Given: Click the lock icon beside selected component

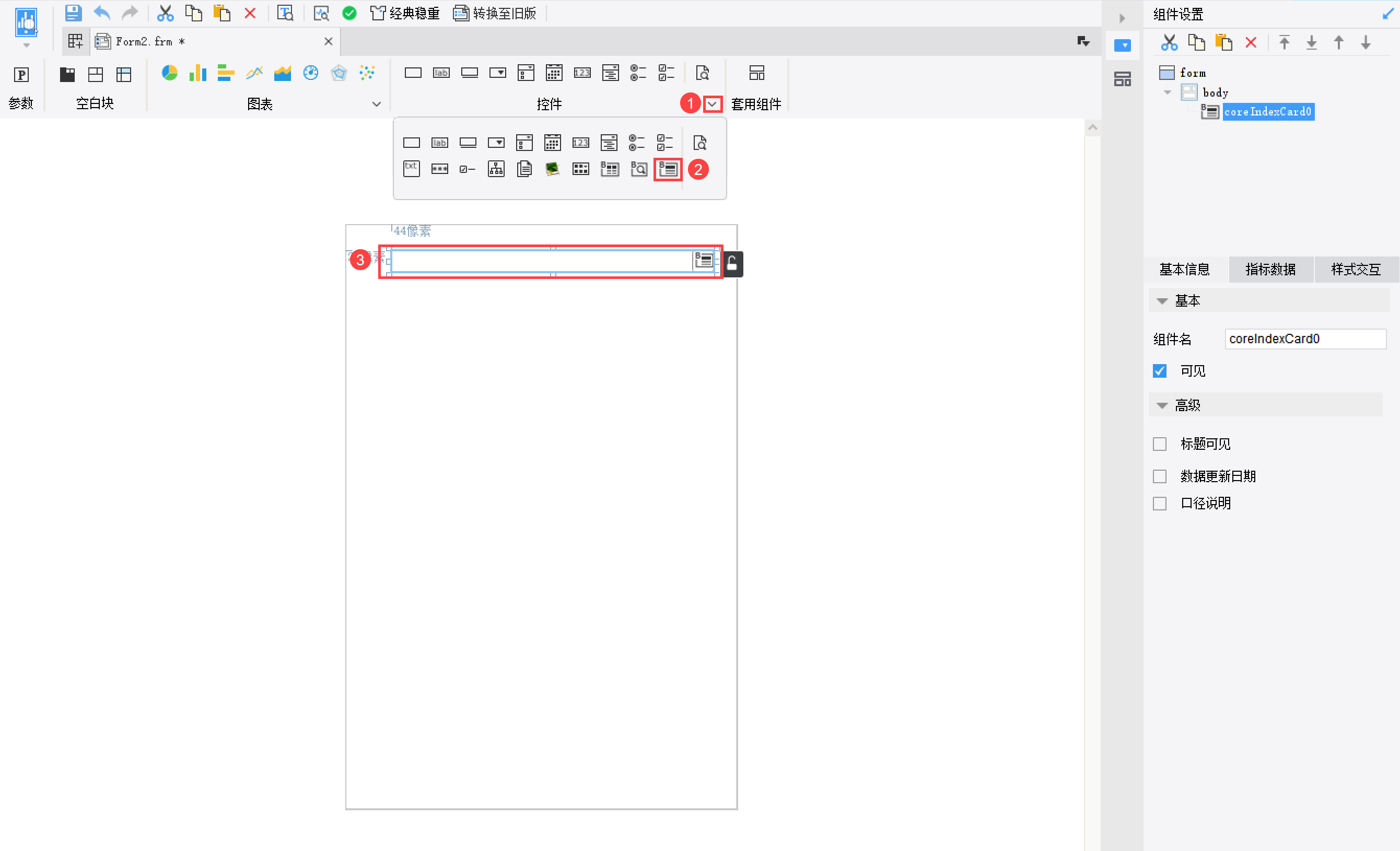Looking at the screenshot, I should (x=732, y=264).
